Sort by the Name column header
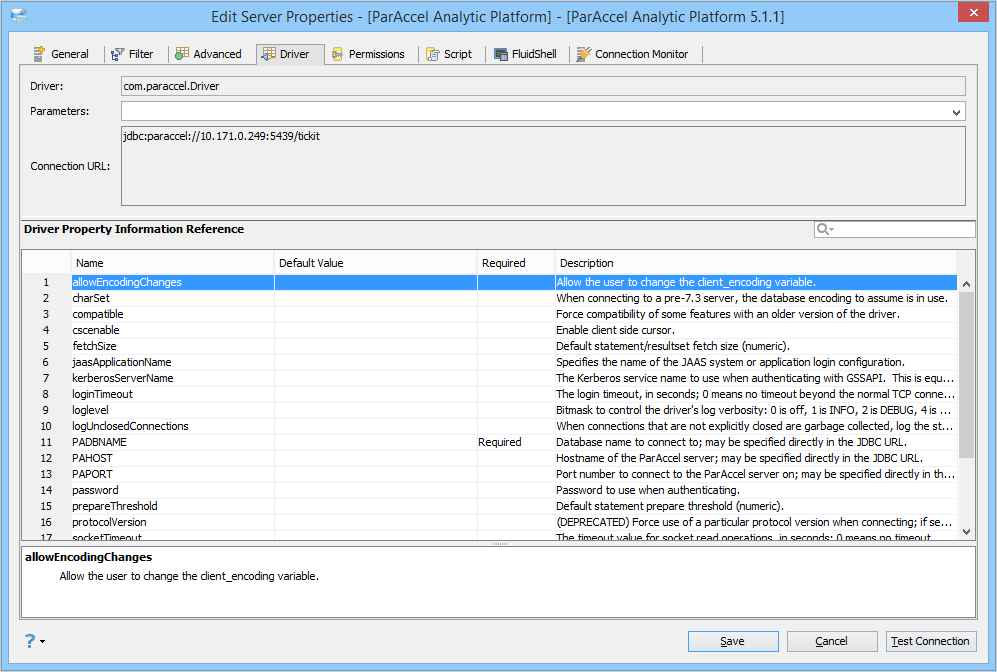Viewport: 997px width, 672px height. [172, 263]
